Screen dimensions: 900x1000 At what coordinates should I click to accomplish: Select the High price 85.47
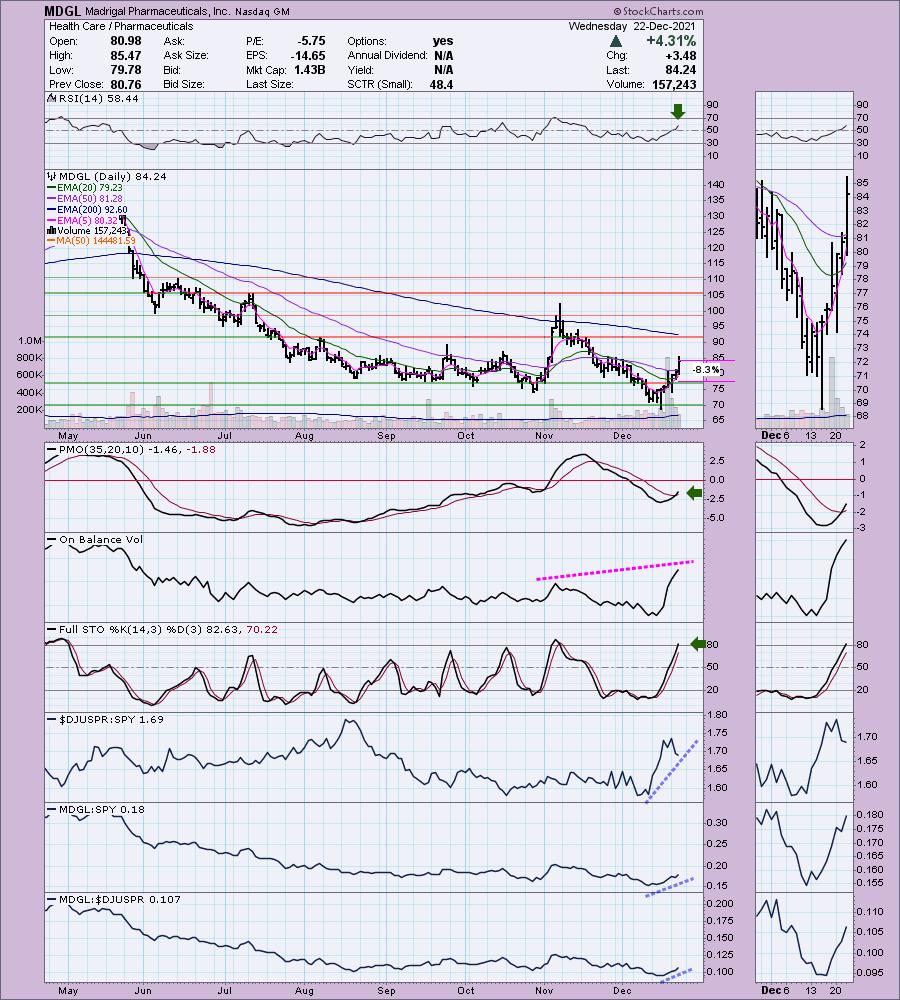tap(126, 55)
